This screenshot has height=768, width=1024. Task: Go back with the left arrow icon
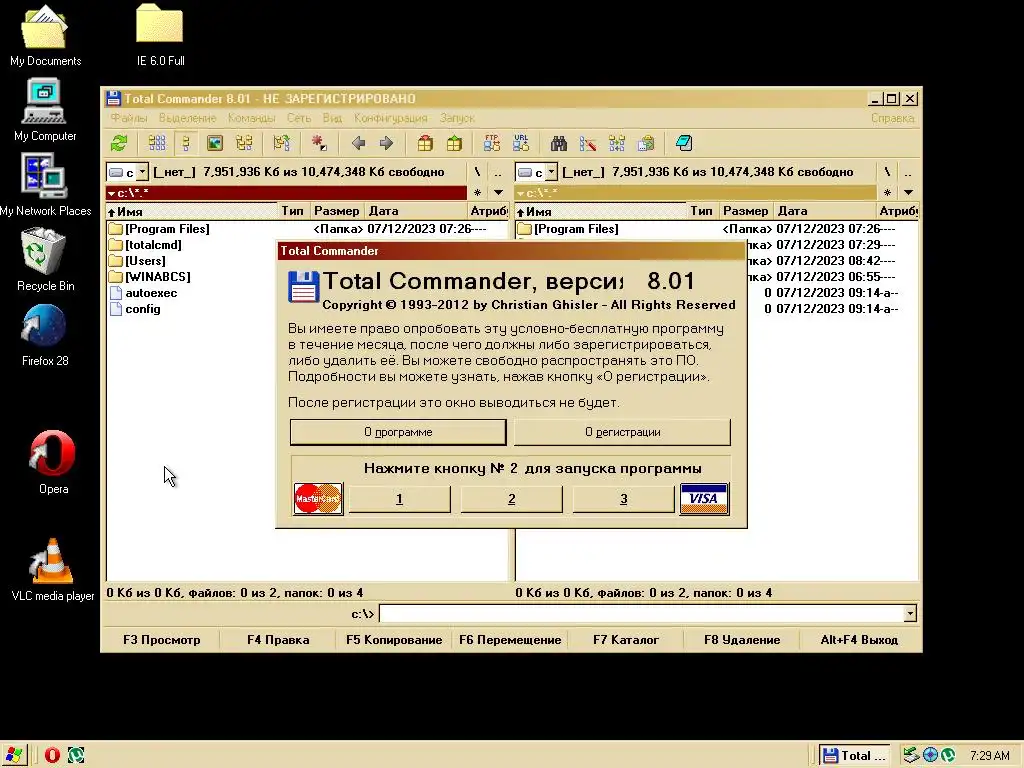(358, 143)
